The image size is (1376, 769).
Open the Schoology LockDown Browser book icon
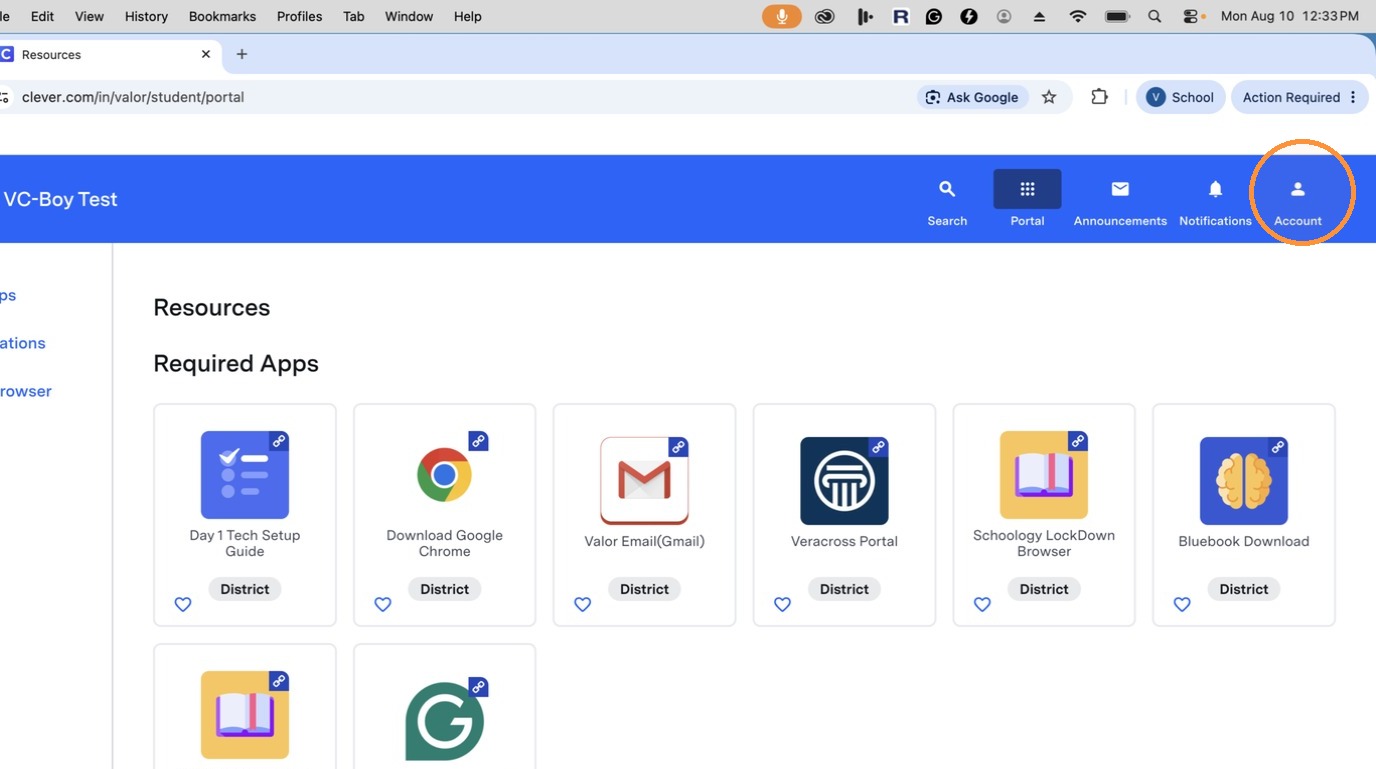1044,475
